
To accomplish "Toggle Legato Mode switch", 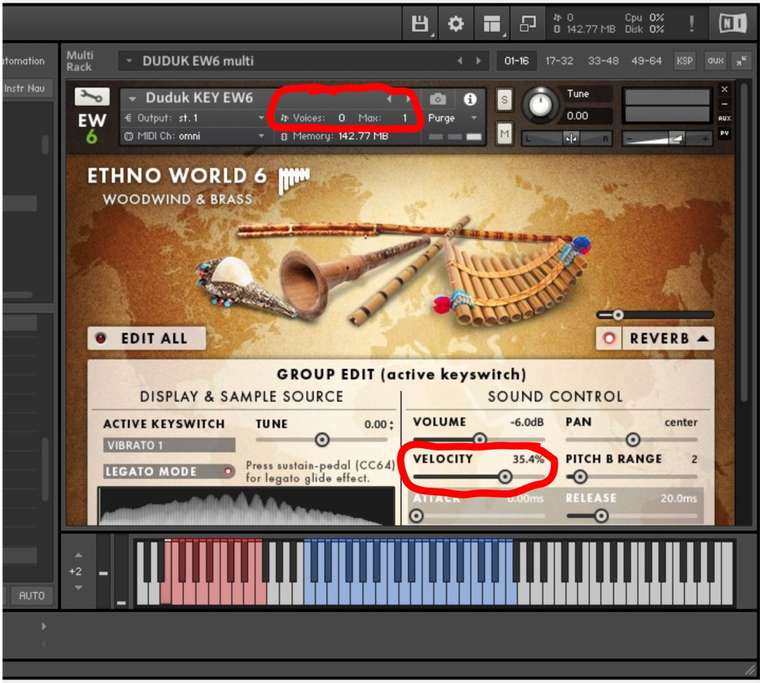I will (x=228, y=471).
